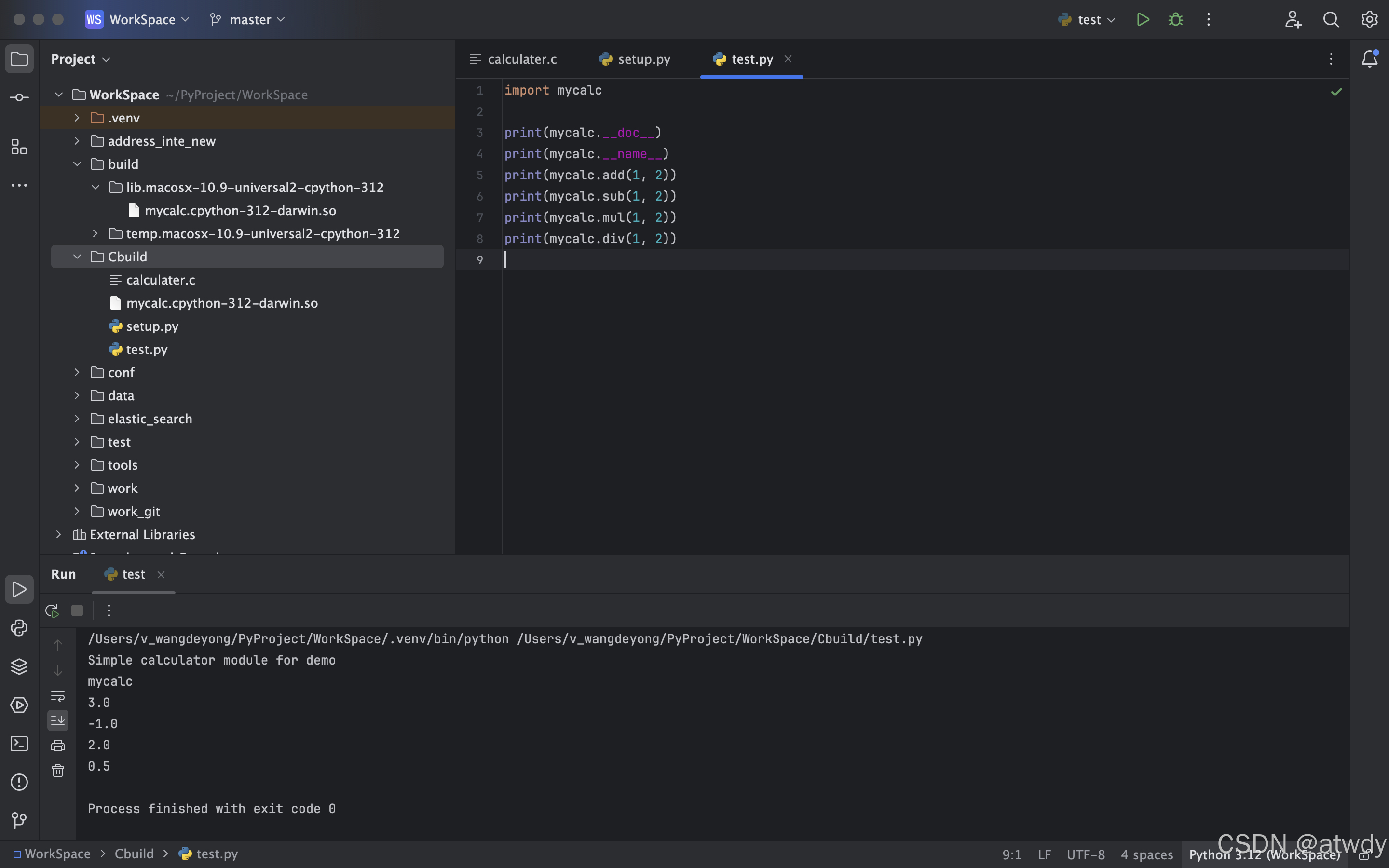Open the Terminal tool window icon

[x=19, y=744]
